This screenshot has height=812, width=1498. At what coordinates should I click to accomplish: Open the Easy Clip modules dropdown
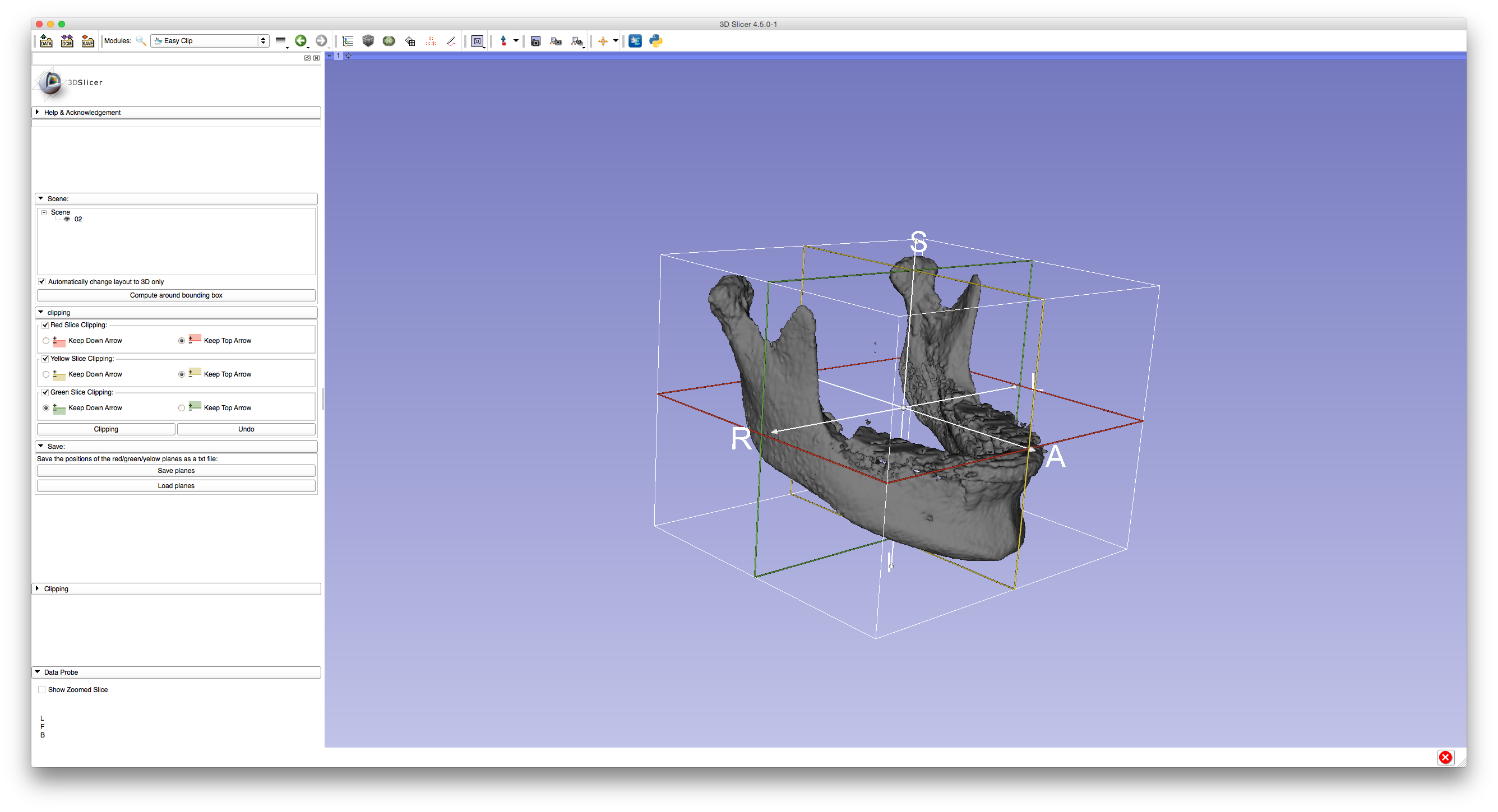(210, 41)
